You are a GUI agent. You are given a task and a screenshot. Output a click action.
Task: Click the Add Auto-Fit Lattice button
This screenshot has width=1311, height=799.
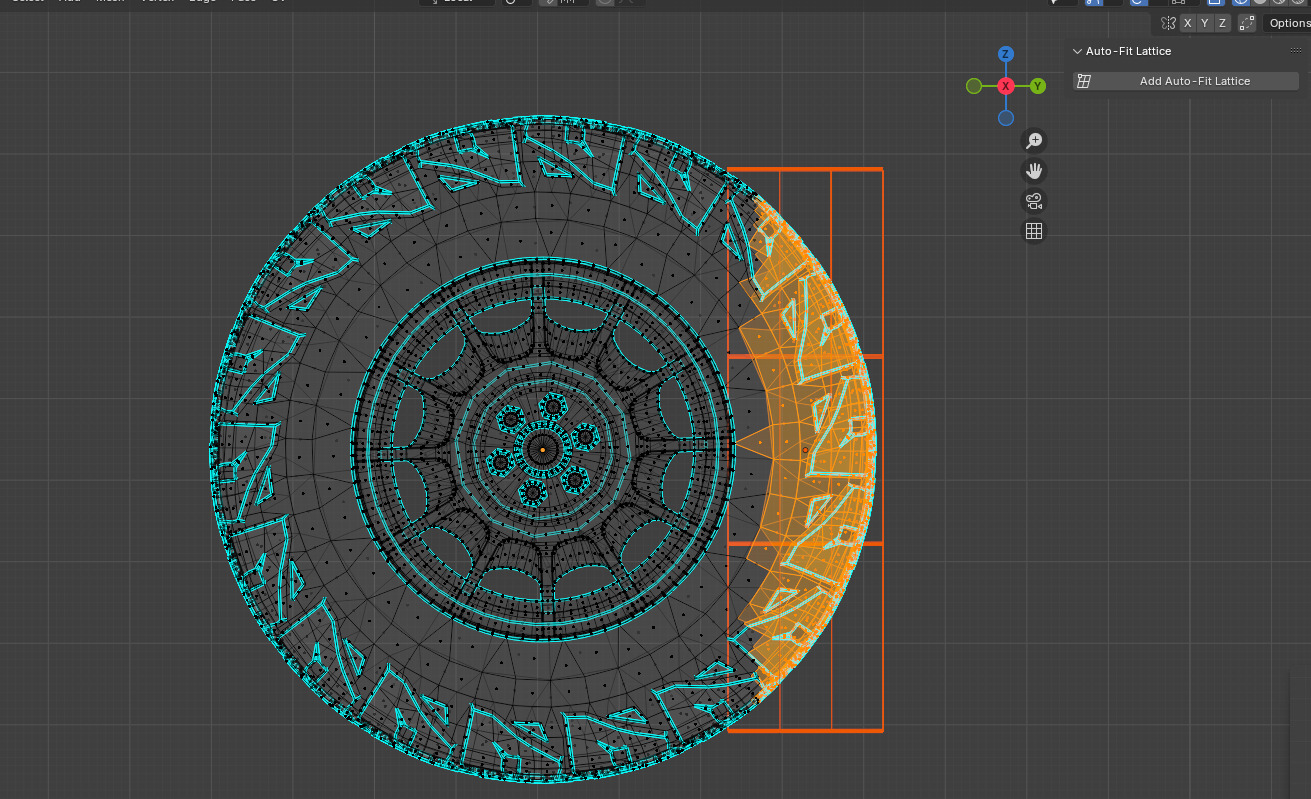click(x=1186, y=81)
